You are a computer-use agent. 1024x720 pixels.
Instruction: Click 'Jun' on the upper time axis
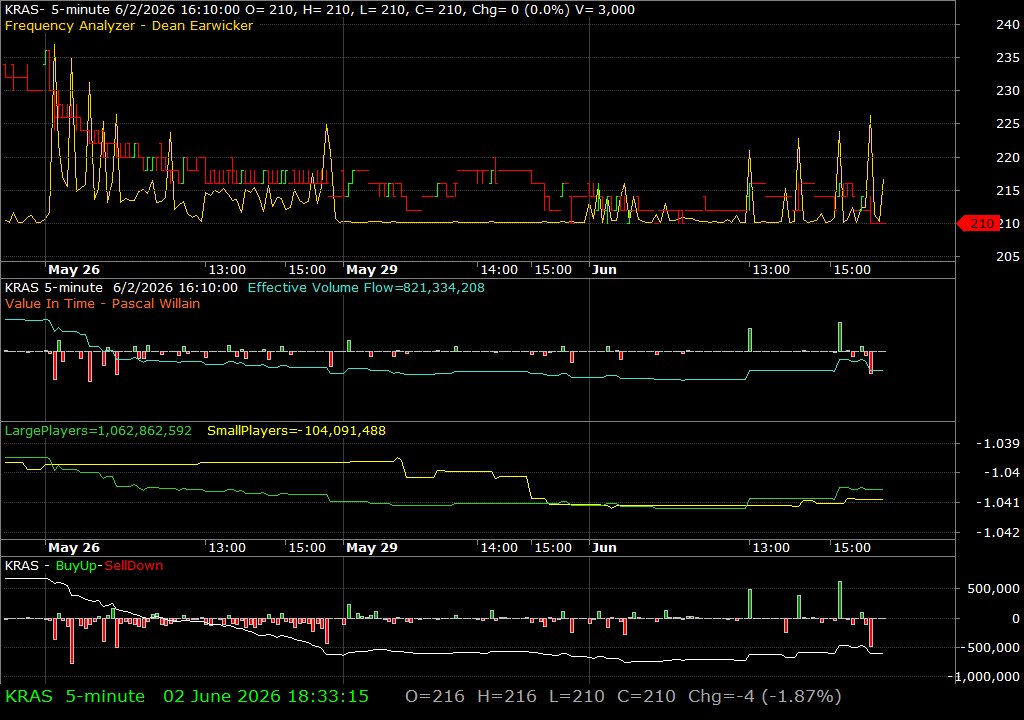[604, 270]
